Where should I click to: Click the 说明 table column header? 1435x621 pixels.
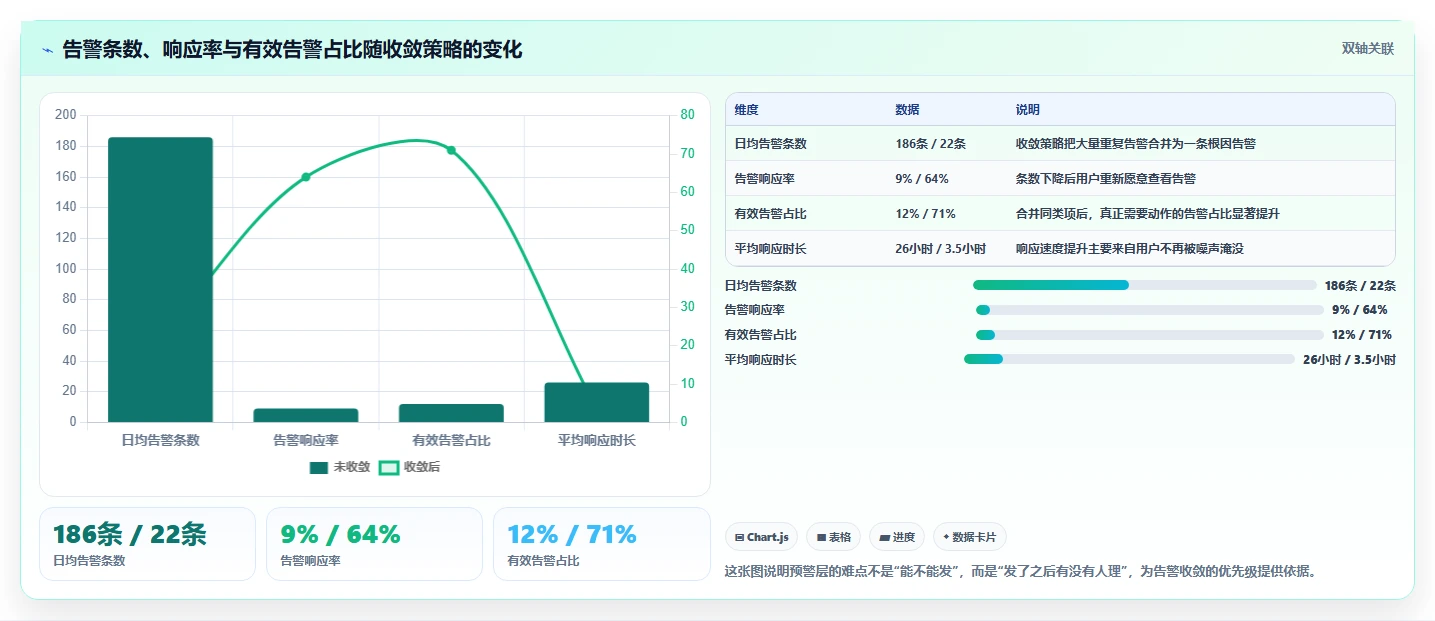tap(1027, 110)
